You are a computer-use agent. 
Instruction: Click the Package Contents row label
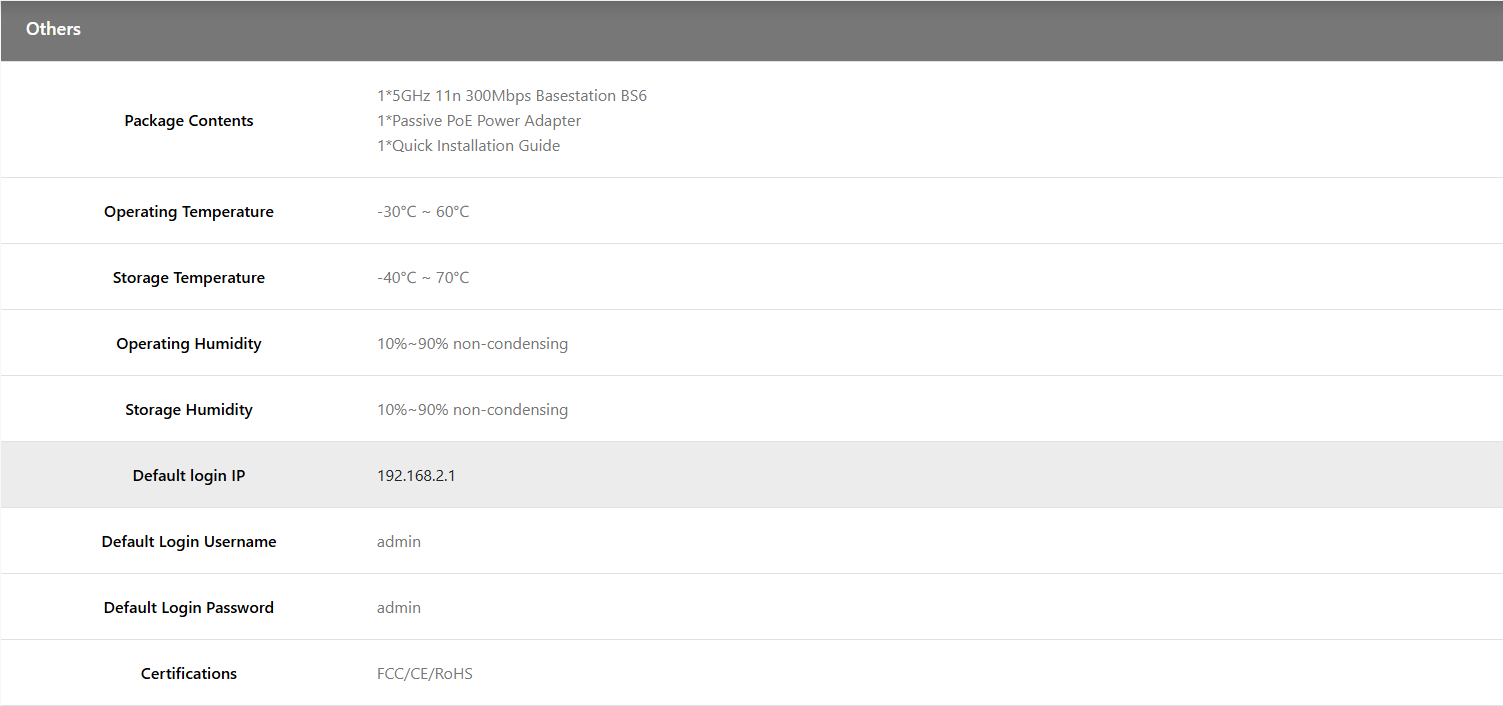pos(189,121)
